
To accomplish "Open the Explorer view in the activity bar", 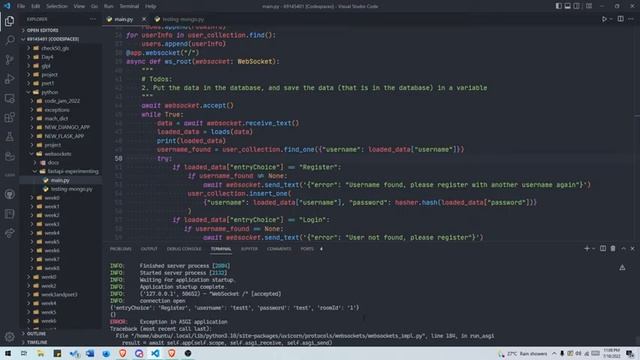I will click(x=9, y=21).
